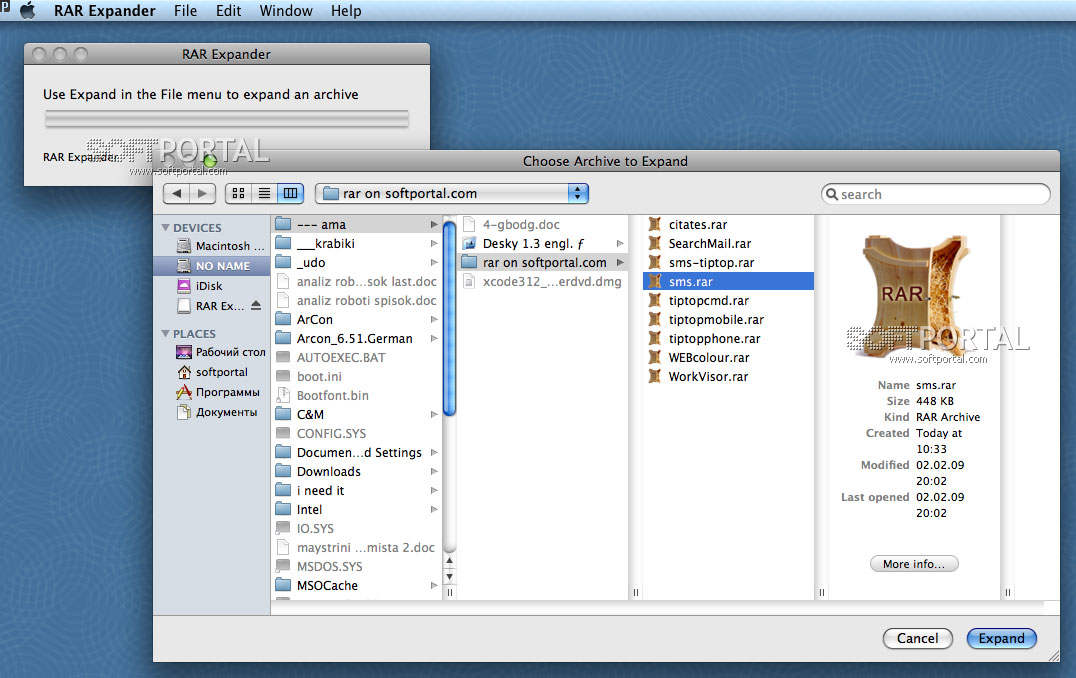The image size is (1076, 678).
Task: Select the '--- ama' folder
Action: (357, 224)
